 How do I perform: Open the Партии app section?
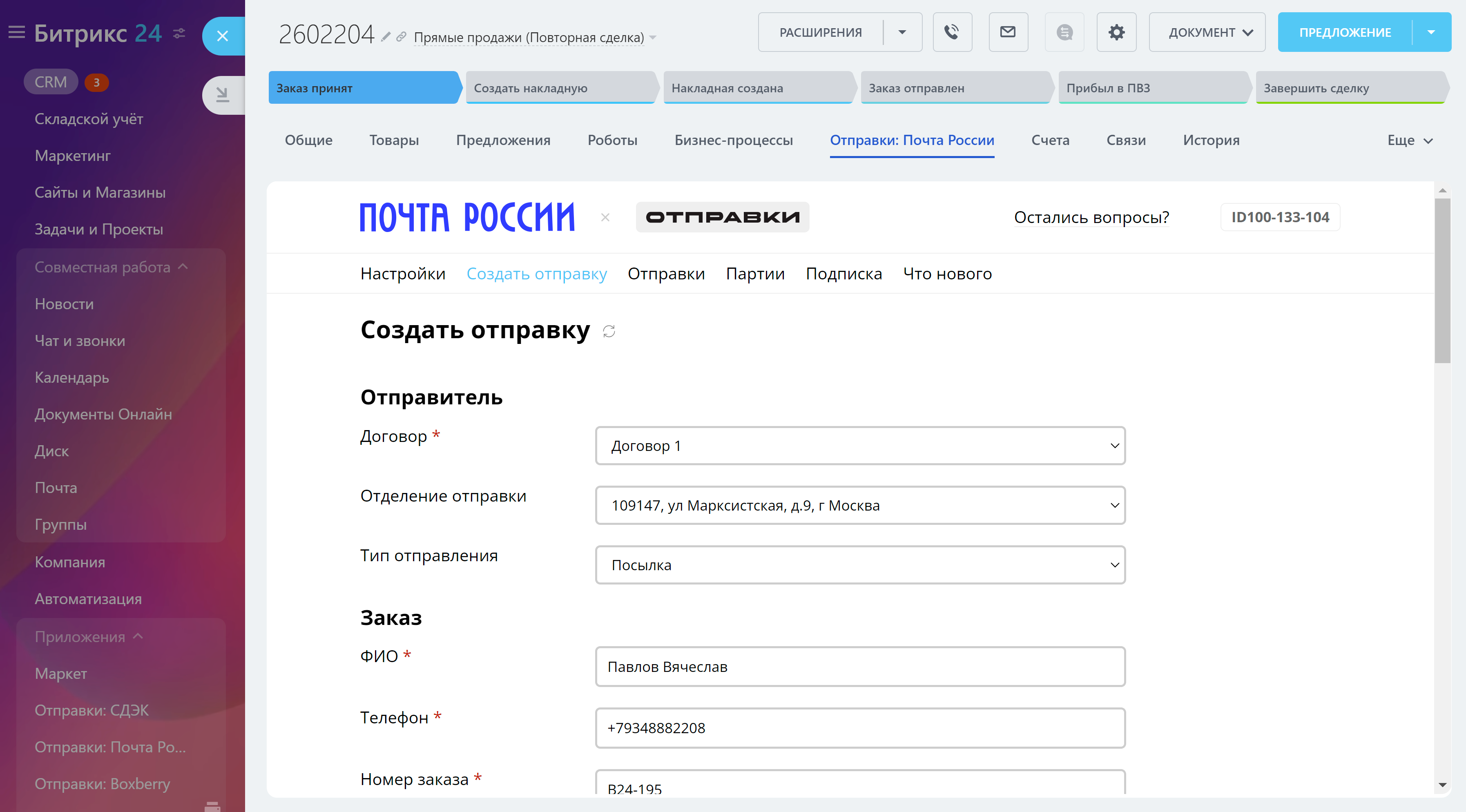(755, 274)
